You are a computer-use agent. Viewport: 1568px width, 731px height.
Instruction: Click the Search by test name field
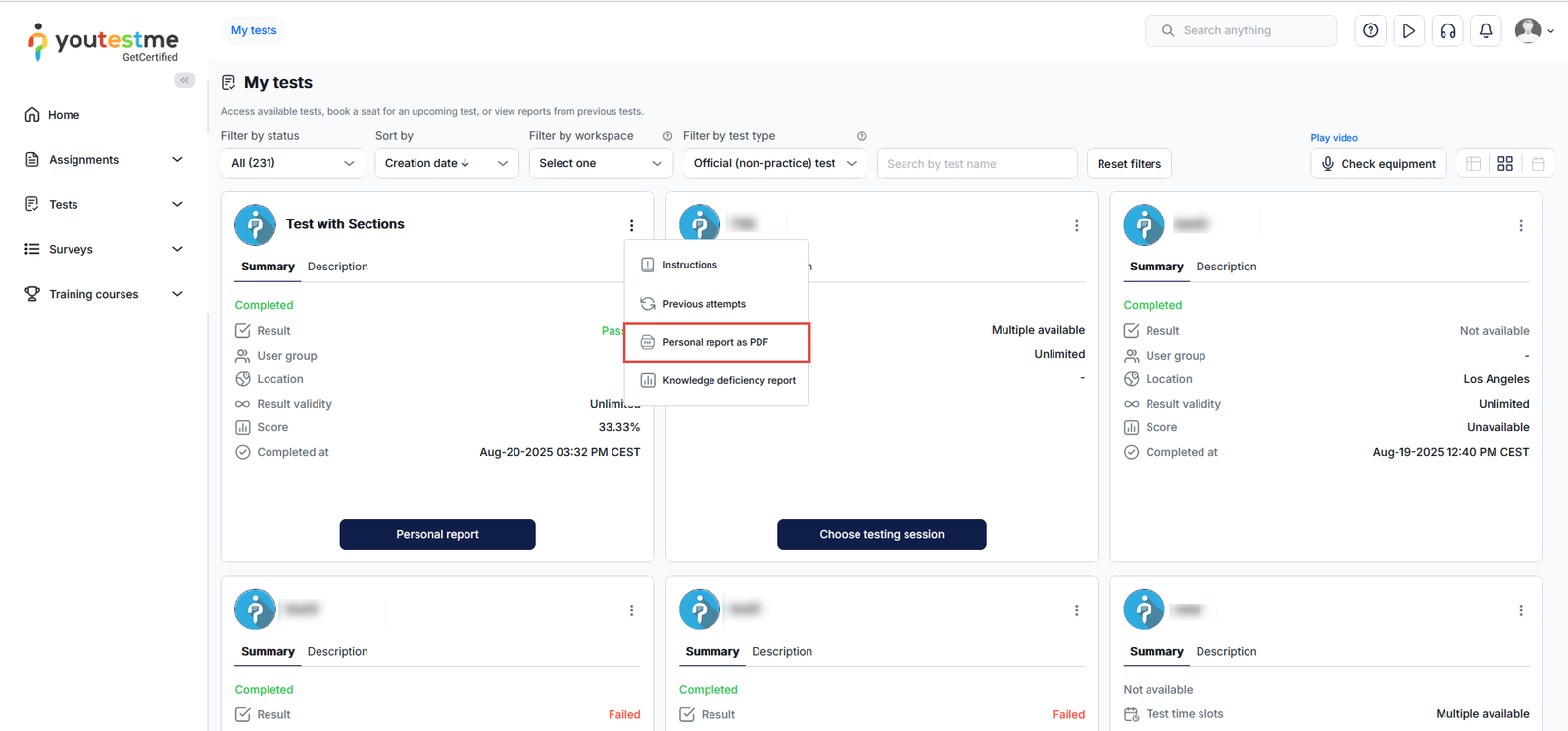tap(976, 164)
